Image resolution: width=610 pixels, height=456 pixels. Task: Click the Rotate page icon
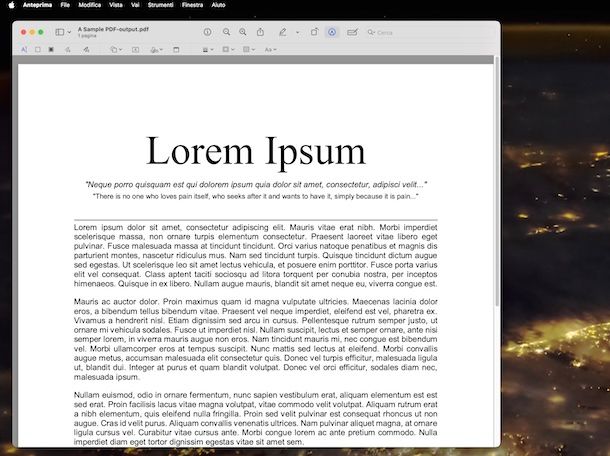[x=314, y=32]
